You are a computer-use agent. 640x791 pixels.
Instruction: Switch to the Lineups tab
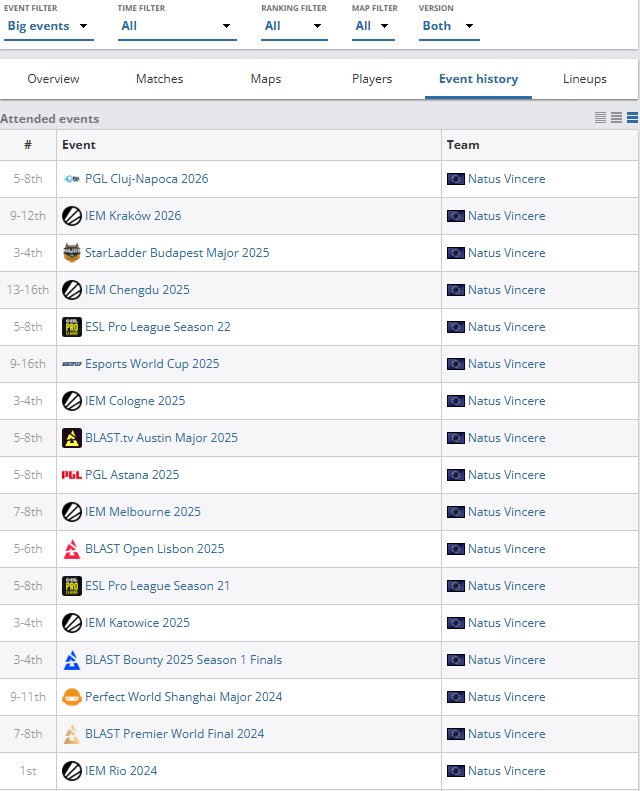[x=585, y=79]
